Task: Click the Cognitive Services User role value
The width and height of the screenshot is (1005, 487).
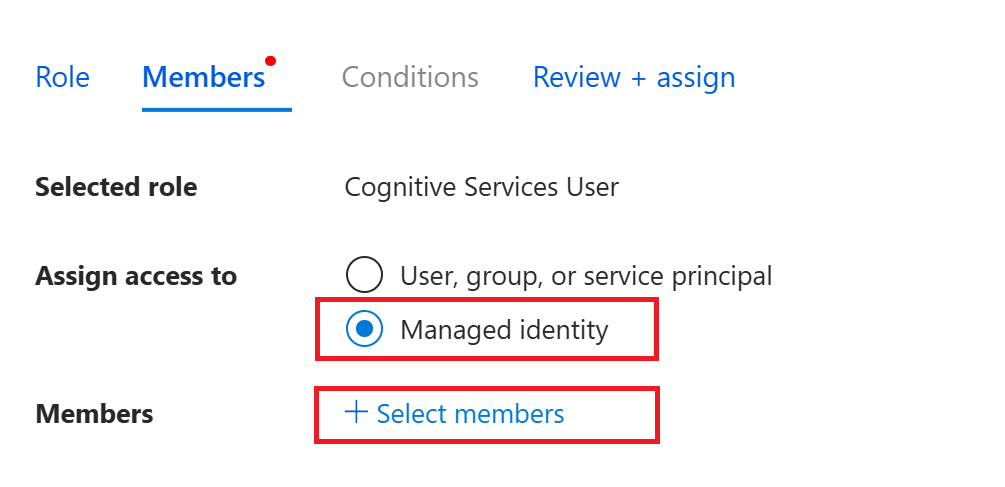Action: pyautogui.click(x=481, y=187)
